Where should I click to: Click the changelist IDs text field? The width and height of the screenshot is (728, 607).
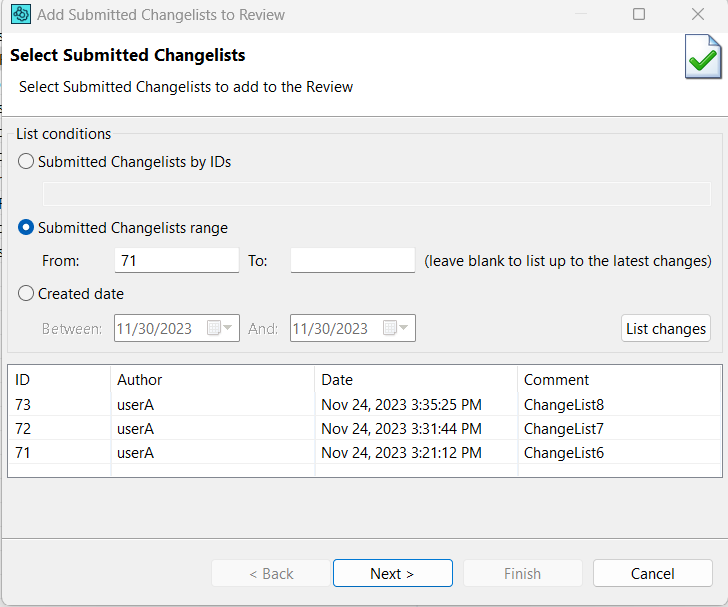point(377,194)
